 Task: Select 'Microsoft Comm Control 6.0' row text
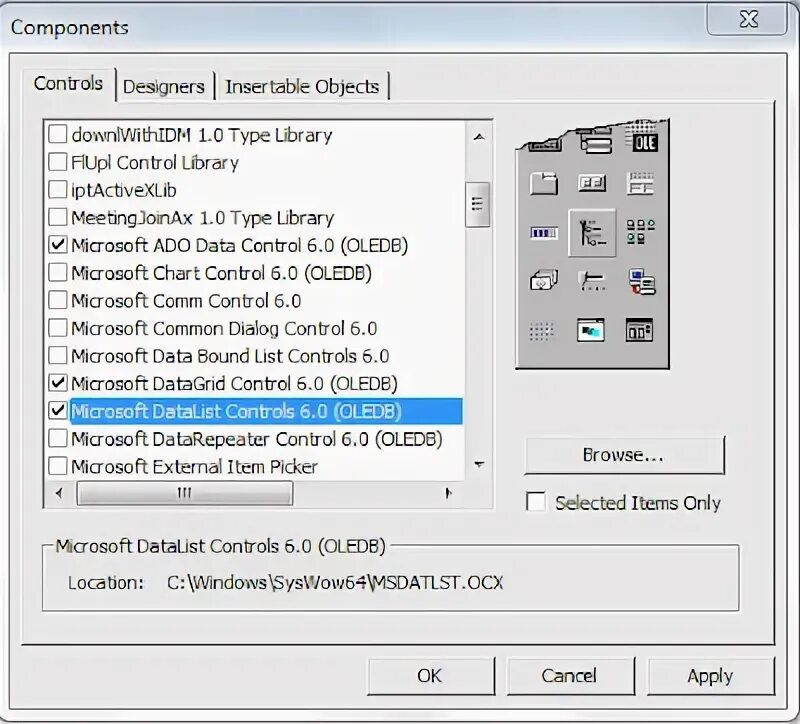[x=186, y=301]
